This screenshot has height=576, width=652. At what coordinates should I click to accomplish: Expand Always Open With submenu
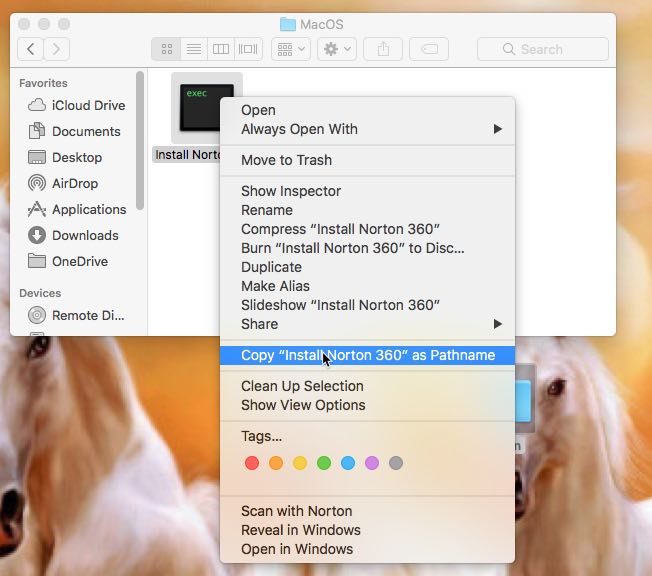coord(367,129)
